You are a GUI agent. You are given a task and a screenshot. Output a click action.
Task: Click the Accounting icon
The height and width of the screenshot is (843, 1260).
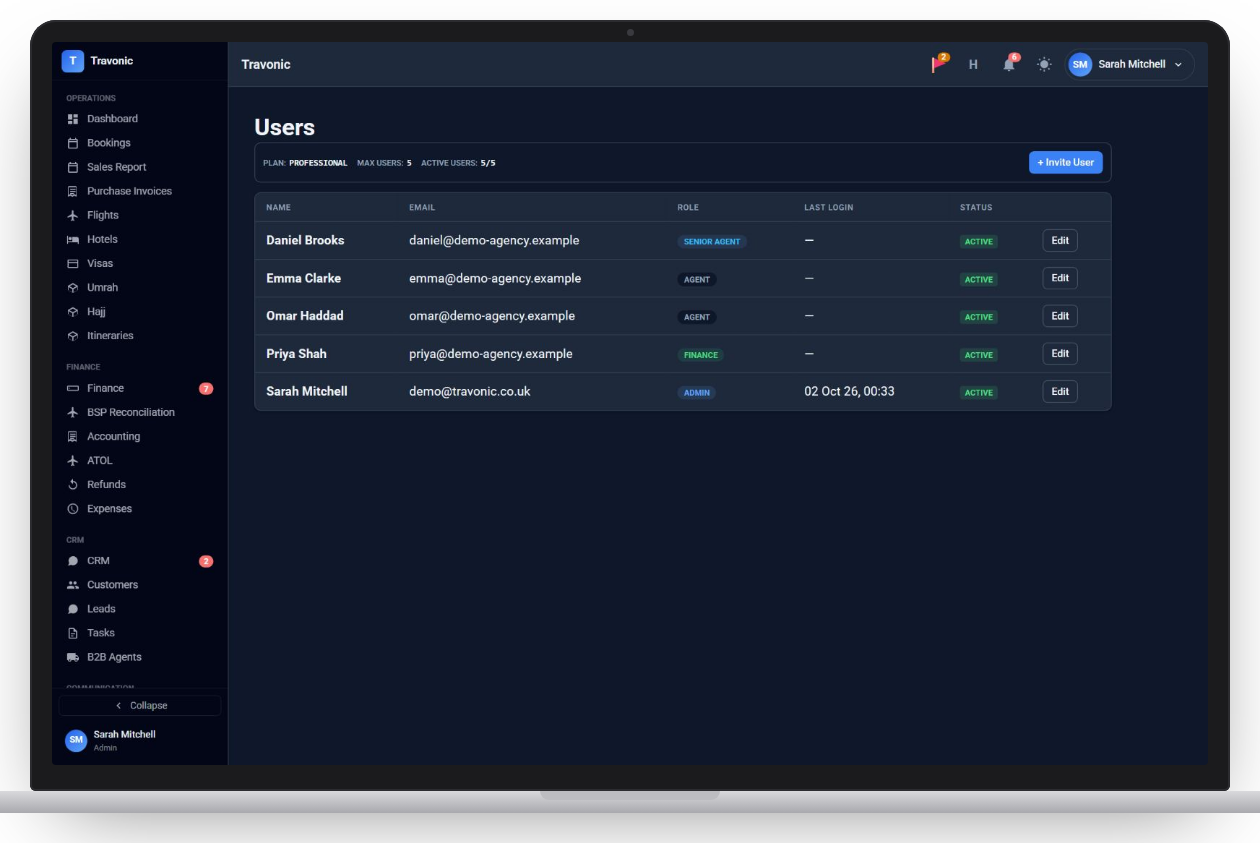[x=72, y=436]
